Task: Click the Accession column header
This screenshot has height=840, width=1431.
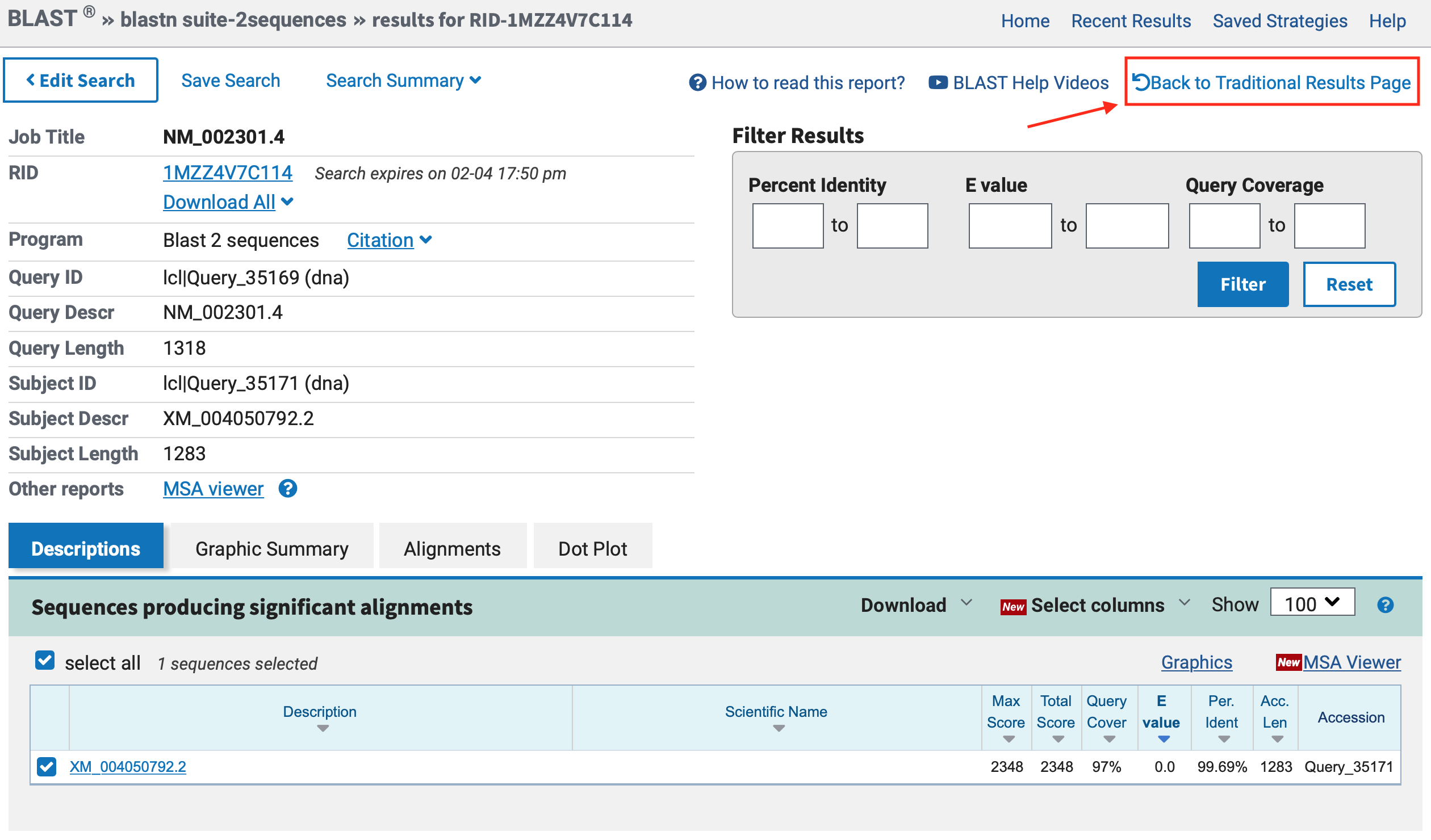Action: tap(1351, 717)
